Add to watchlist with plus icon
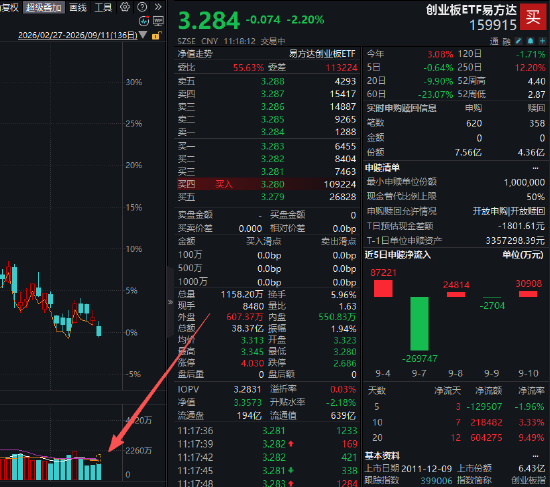Screen dimensions: 550x487 pos(542,41)
